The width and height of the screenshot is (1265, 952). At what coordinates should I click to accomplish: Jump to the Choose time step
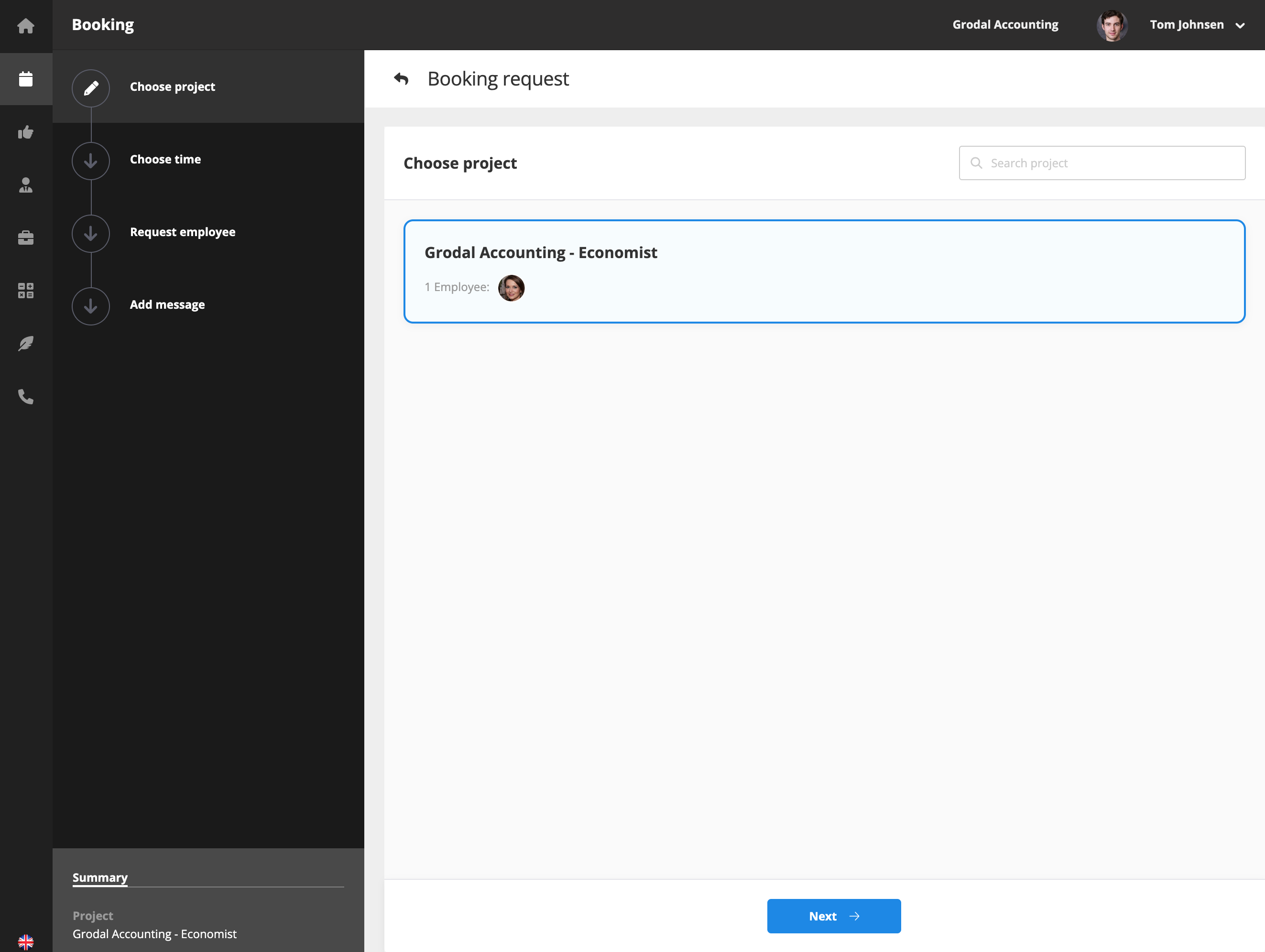(x=165, y=160)
